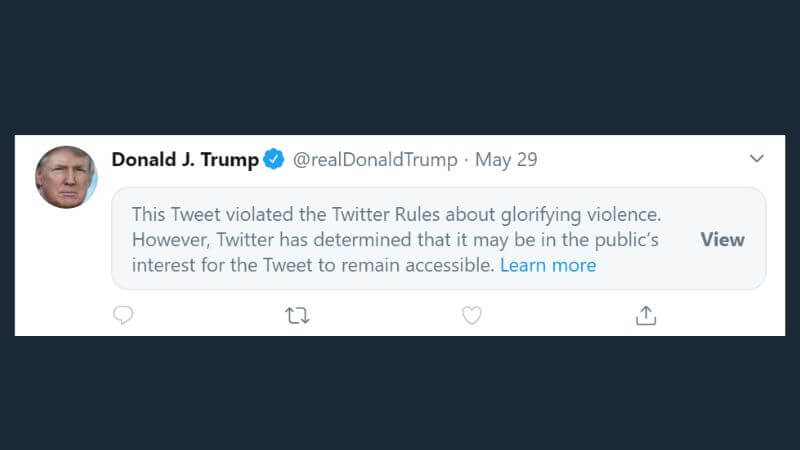Open the profile avatar photo

[66, 177]
